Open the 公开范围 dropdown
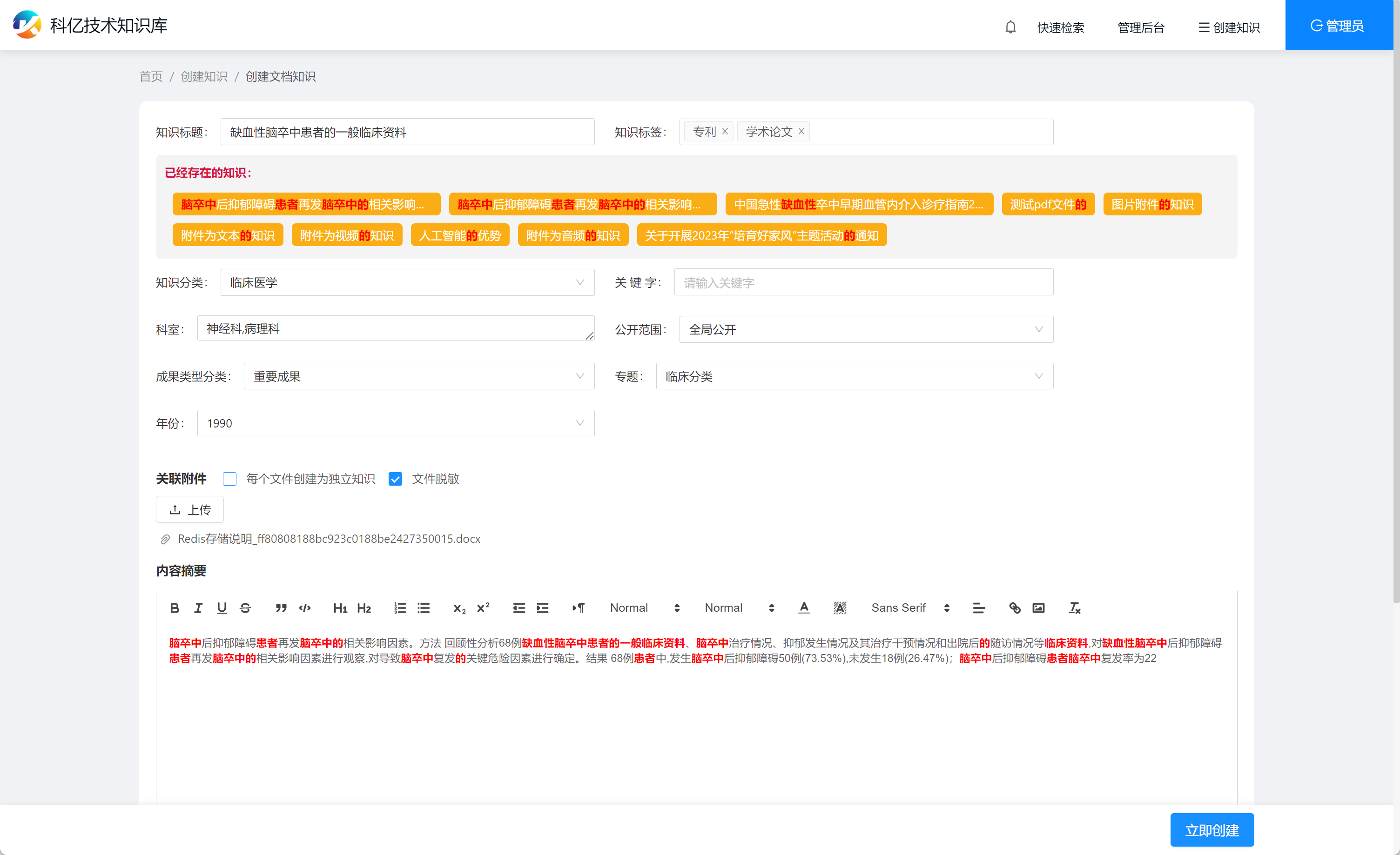Viewport: 1400px width, 855px height. coord(865,329)
